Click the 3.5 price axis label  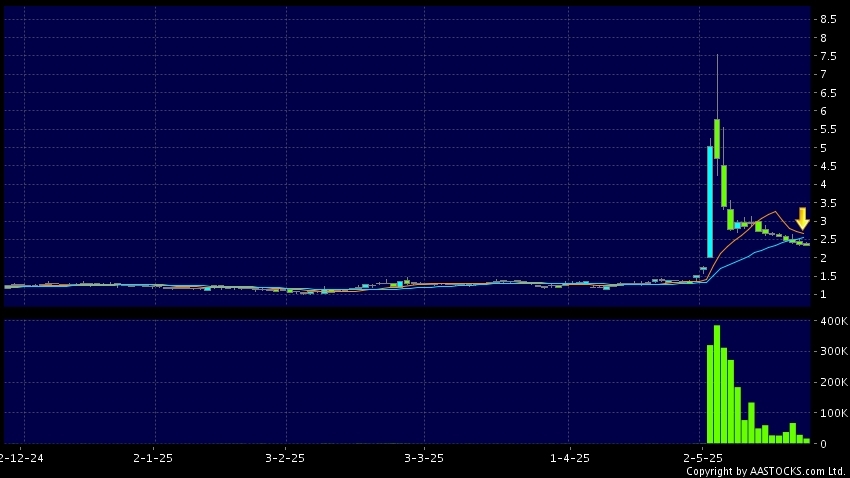pos(828,203)
